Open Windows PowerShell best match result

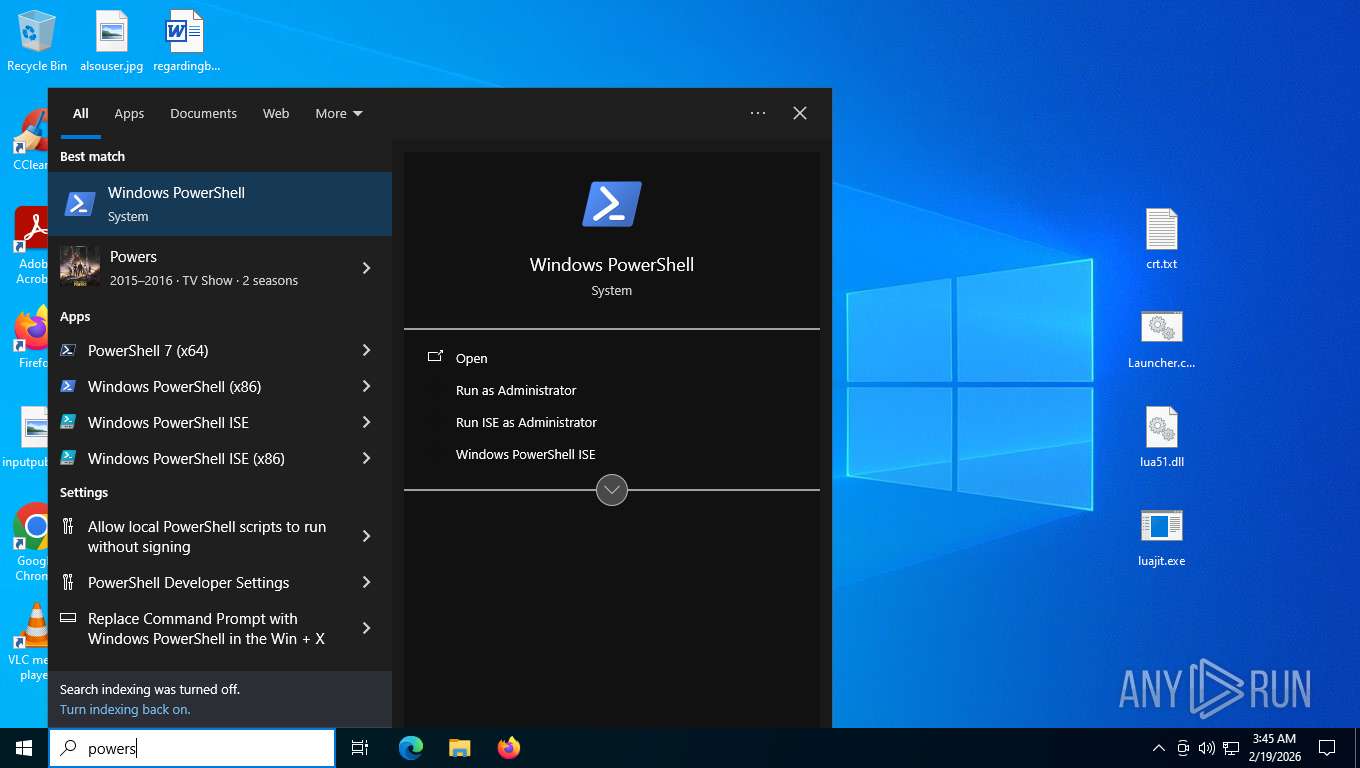(x=220, y=204)
